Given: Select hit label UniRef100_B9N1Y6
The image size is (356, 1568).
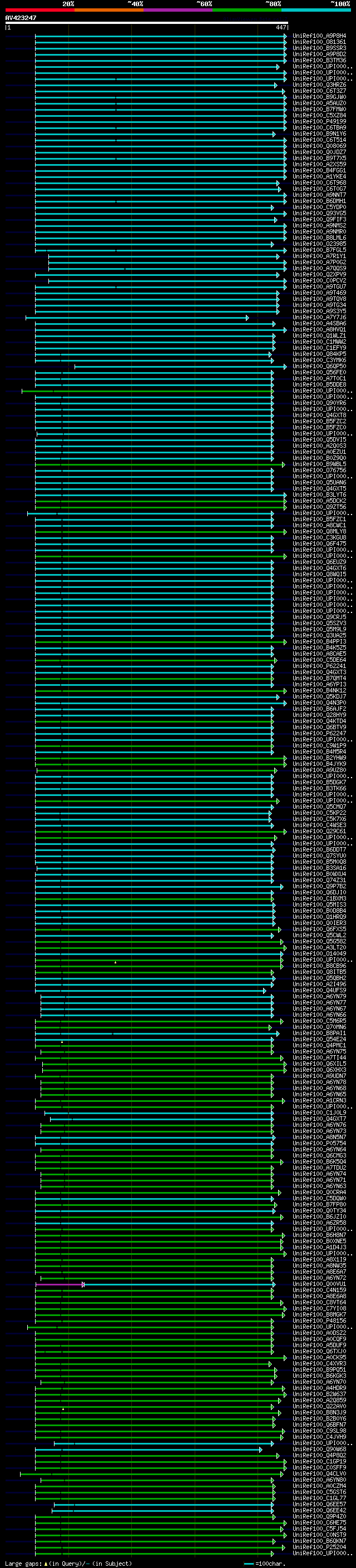Looking at the screenshot, I should pyautogui.click(x=319, y=134).
